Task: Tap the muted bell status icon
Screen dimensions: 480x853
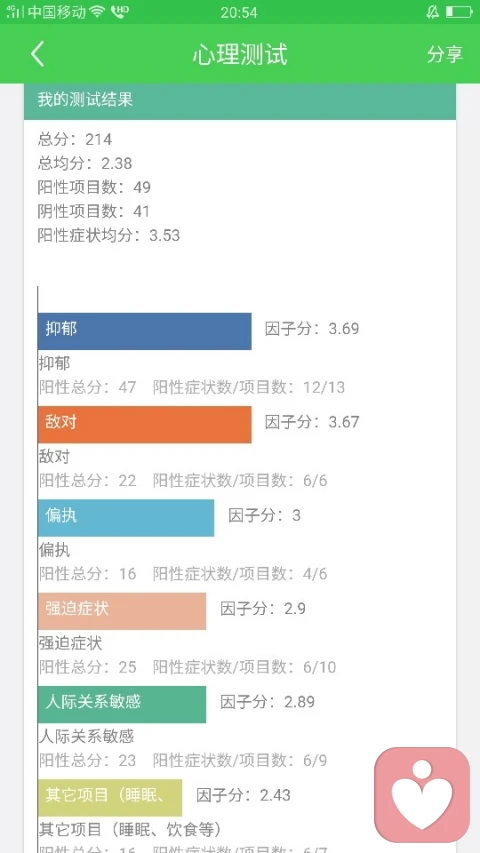Action: coord(433,12)
